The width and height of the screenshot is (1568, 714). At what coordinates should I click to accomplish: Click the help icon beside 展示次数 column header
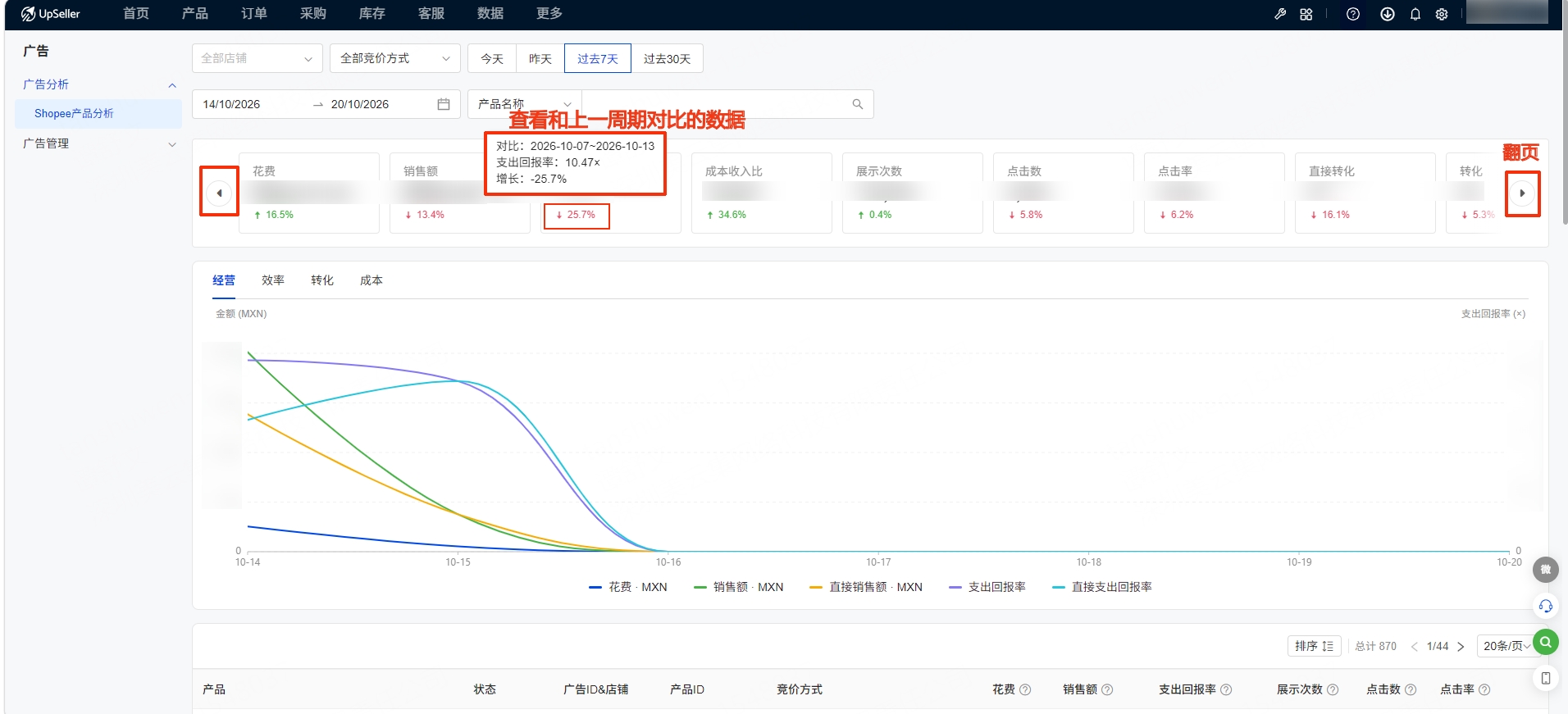[x=1333, y=690]
